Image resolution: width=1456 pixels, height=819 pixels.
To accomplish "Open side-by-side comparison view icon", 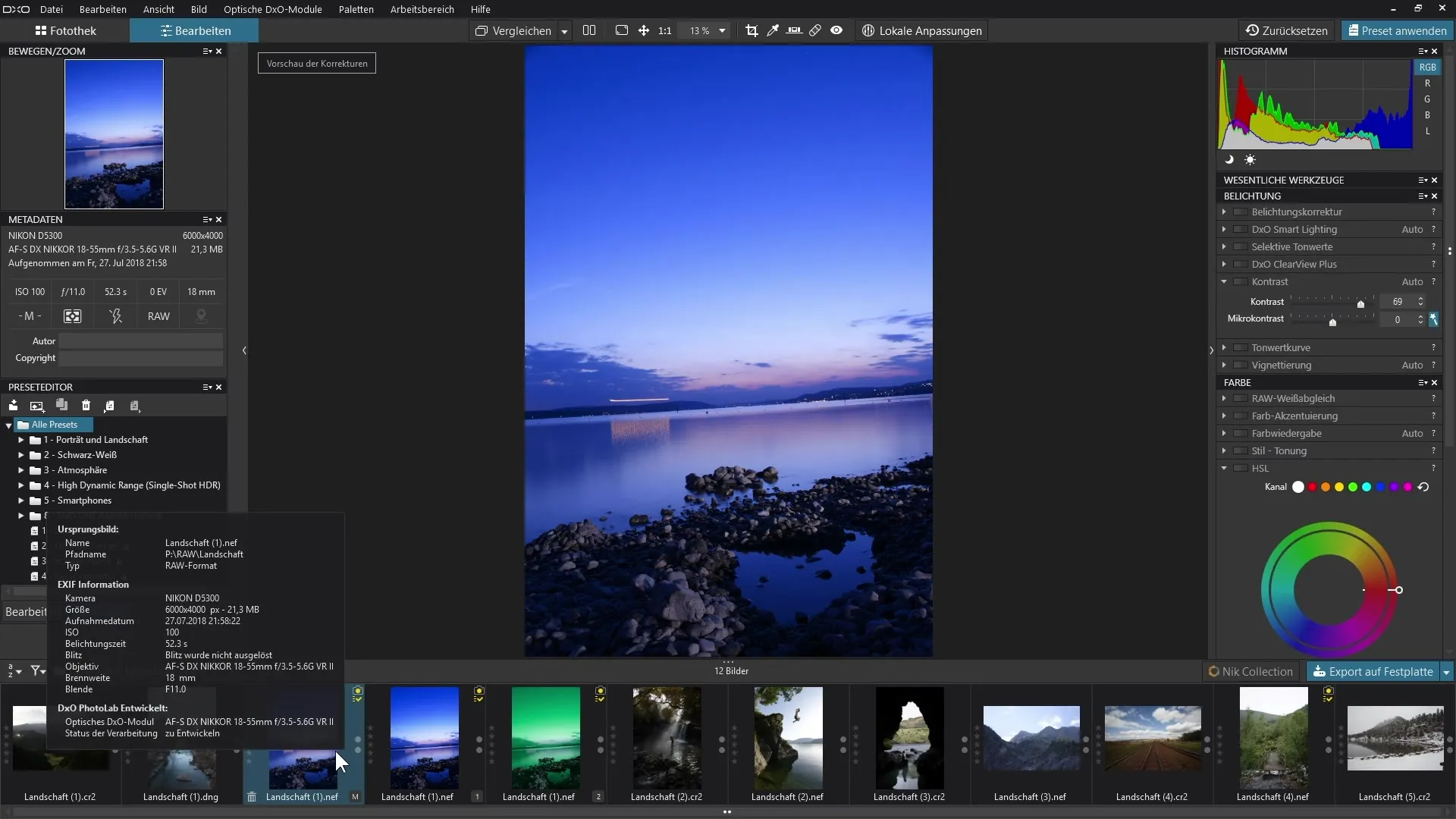I will (x=589, y=30).
